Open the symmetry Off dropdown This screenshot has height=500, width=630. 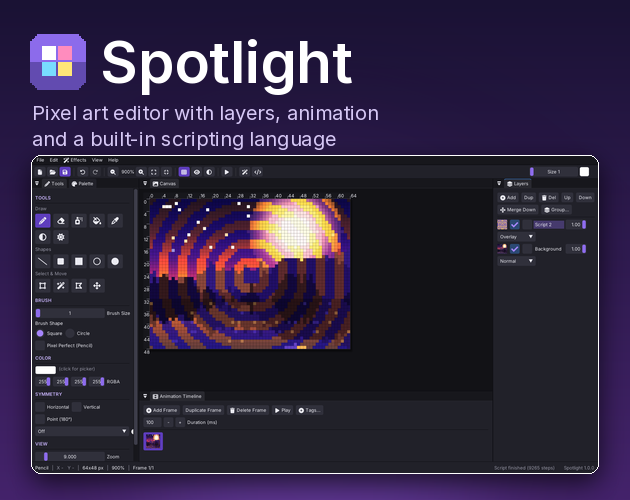click(82, 431)
